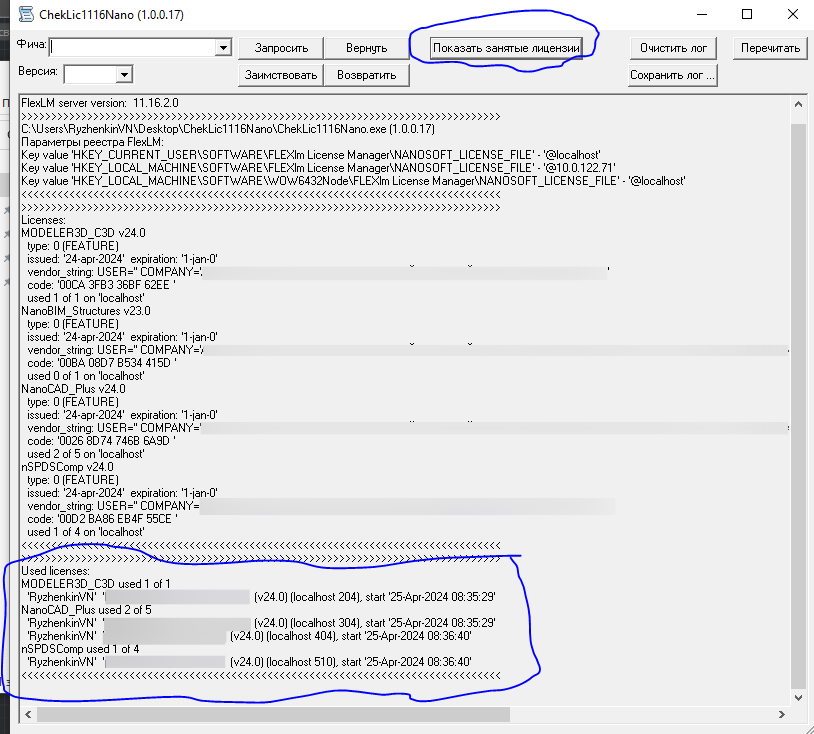This screenshot has width=814, height=734.
Task: Save the log via Сохранить лог ...
Action: (x=673, y=75)
